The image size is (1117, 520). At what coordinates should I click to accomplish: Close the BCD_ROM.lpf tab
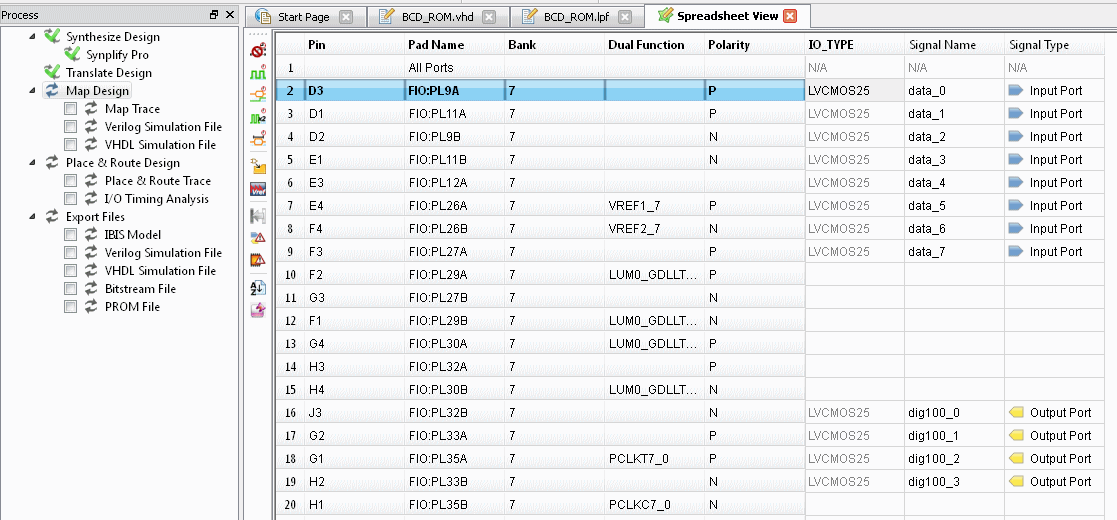[624, 17]
